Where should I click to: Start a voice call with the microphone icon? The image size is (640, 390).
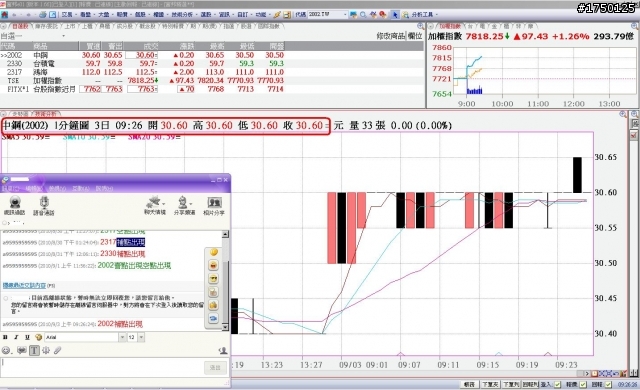[x=44, y=205]
